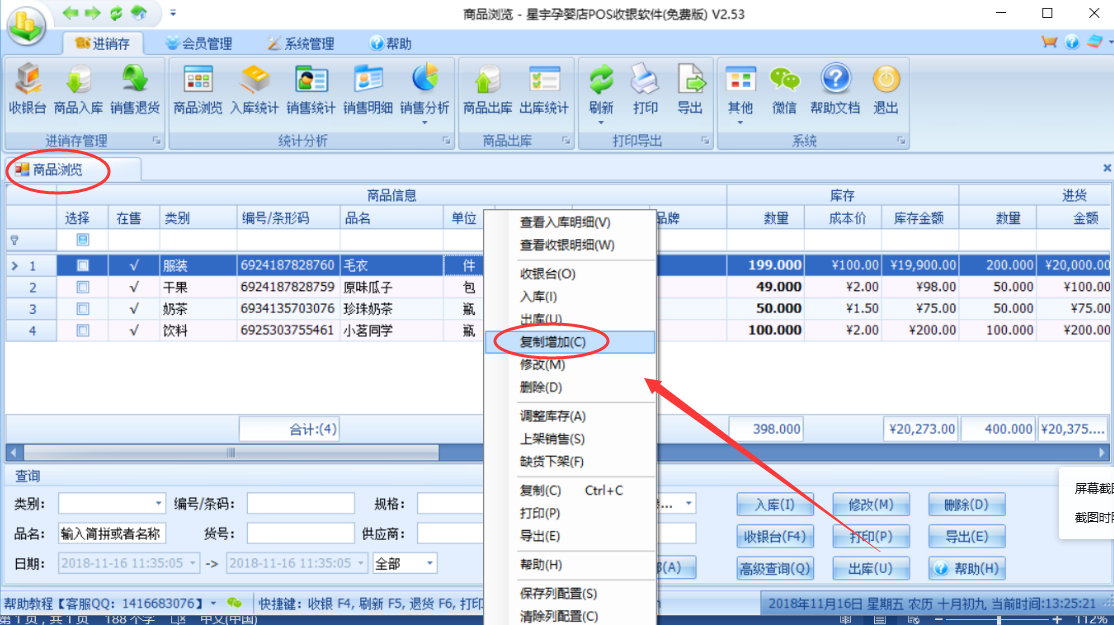
Task: Click the WeChat icon in status bar
Action: pos(234,603)
